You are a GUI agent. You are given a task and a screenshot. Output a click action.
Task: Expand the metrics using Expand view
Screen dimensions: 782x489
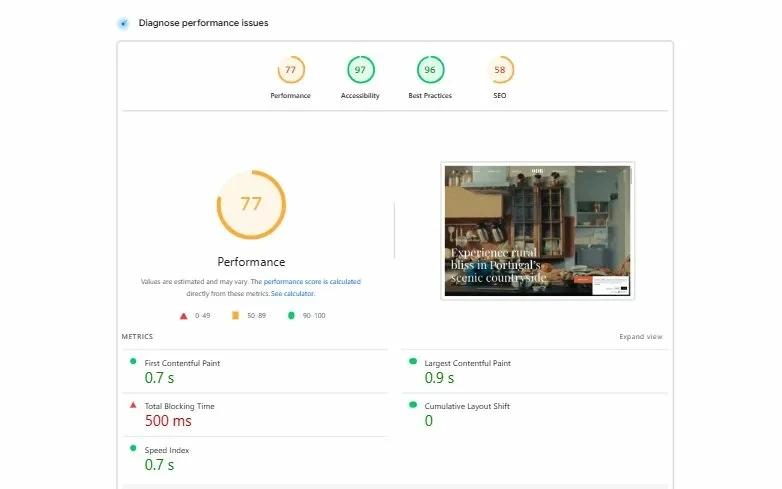(x=641, y=336)
